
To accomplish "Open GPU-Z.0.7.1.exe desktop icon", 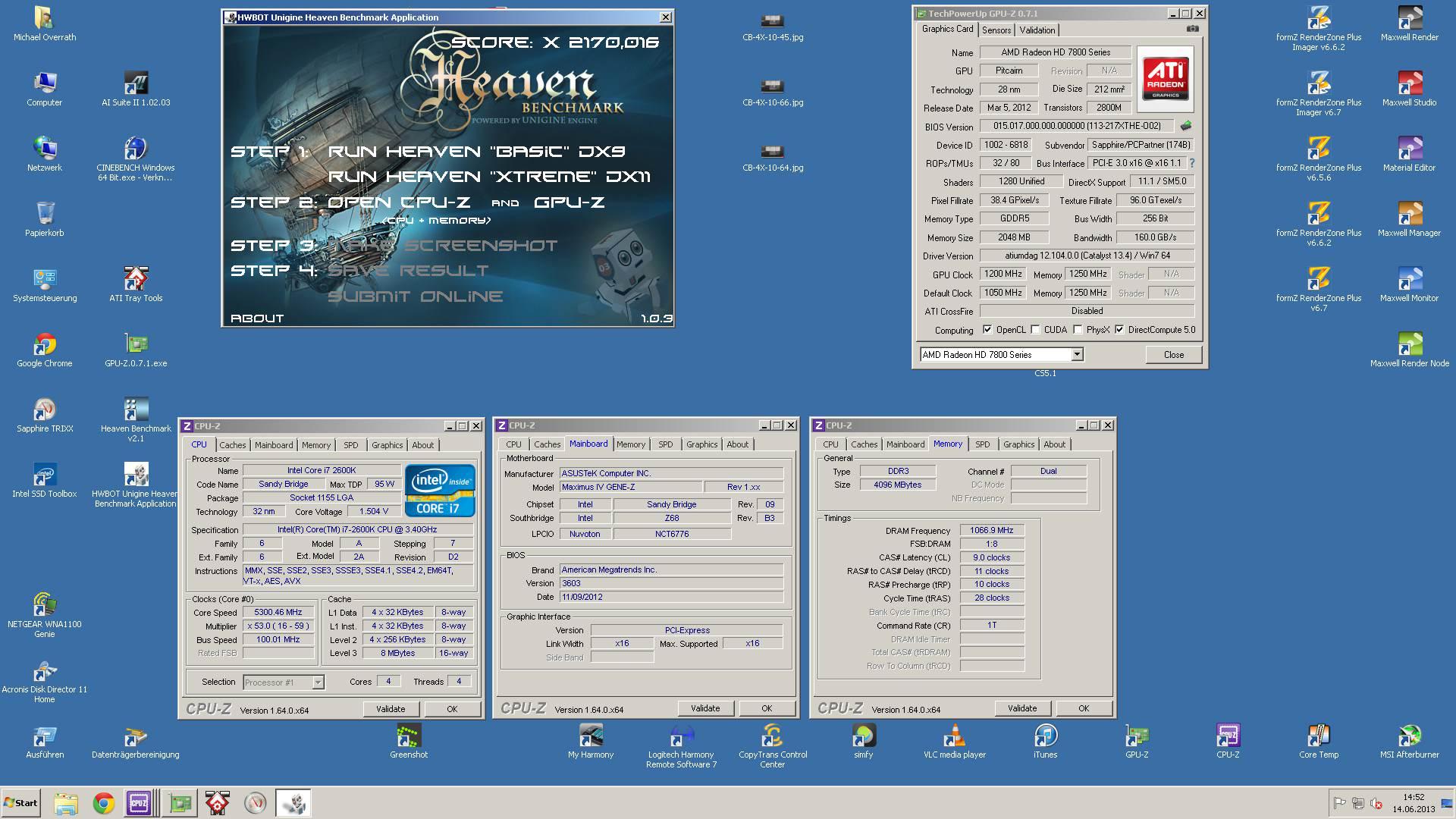I will click(136, 349).
